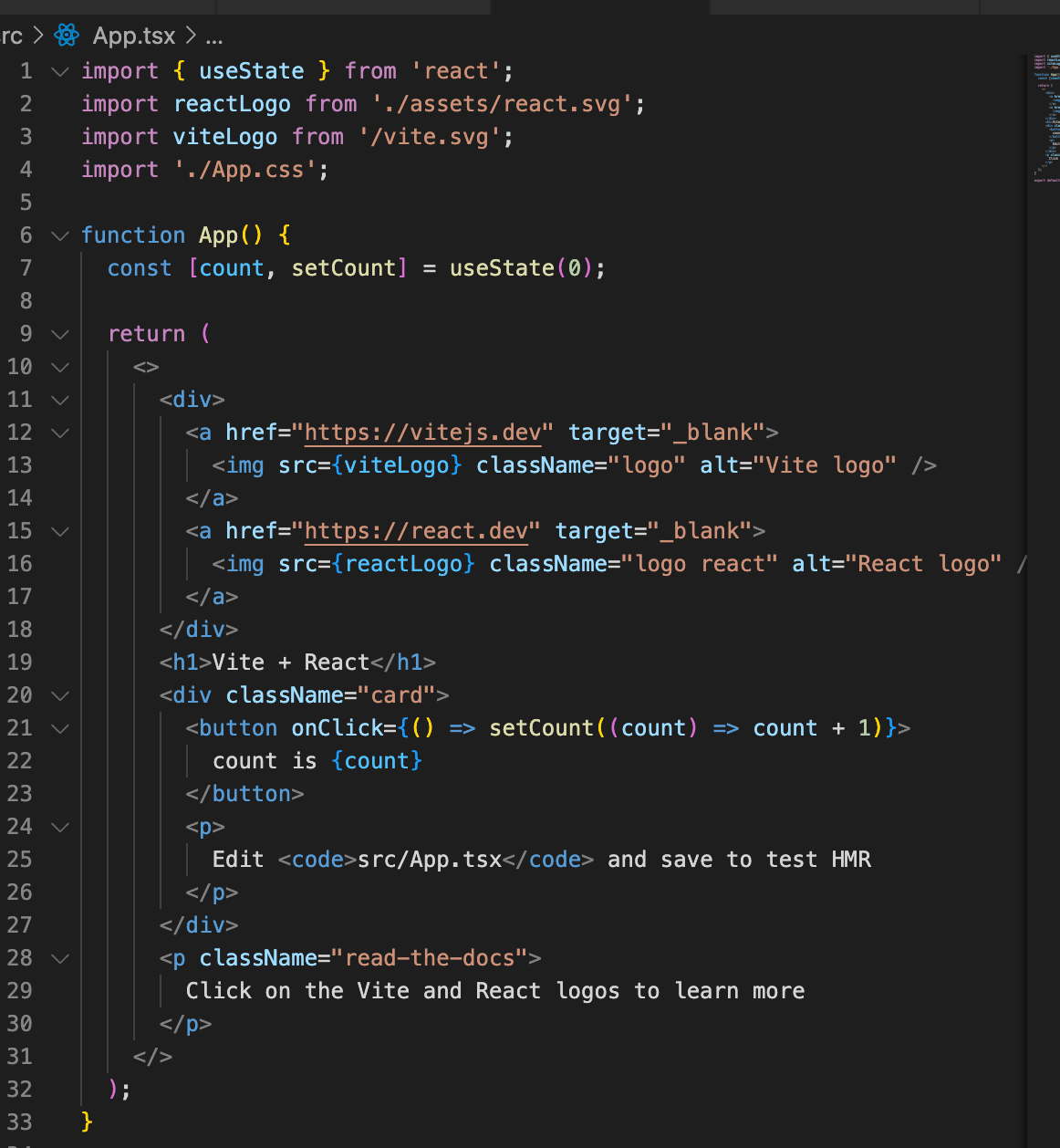The width and height of the screenshot is (1060, 1148).
Task: Collapse the outer div at line 11
Action: coord(59,399)
